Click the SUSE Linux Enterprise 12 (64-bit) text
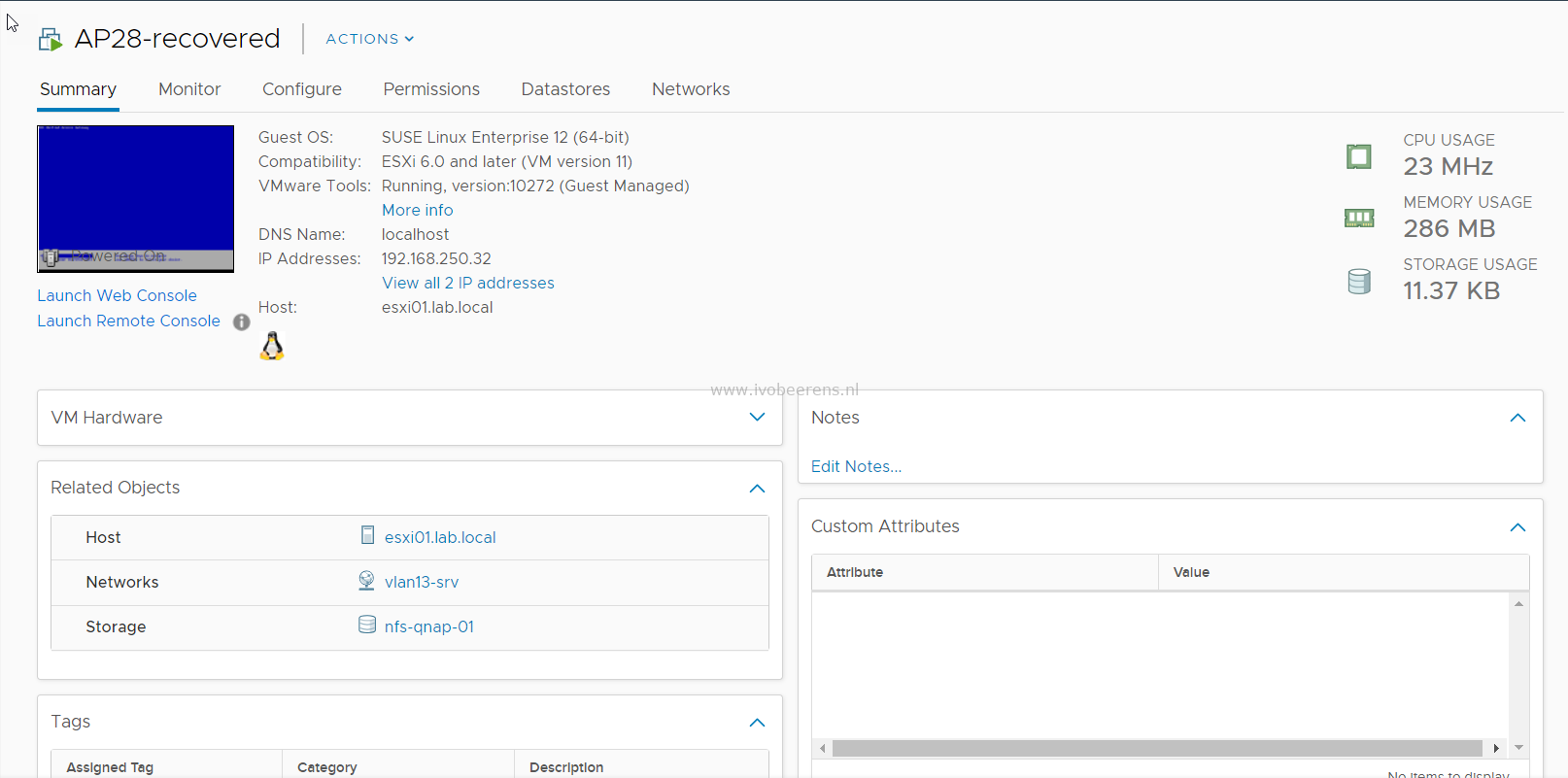 [x=505, y=137]
